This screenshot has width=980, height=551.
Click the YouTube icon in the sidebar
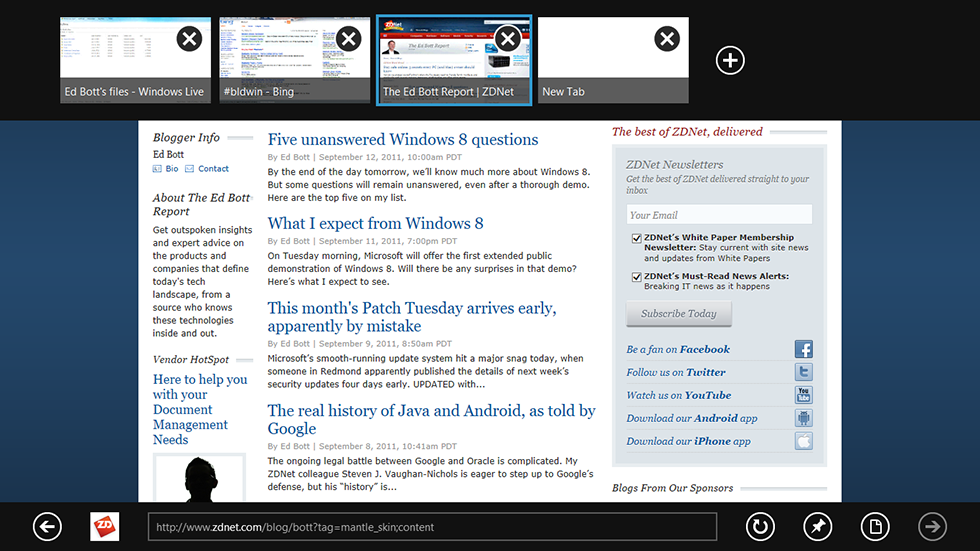[803, 395]
